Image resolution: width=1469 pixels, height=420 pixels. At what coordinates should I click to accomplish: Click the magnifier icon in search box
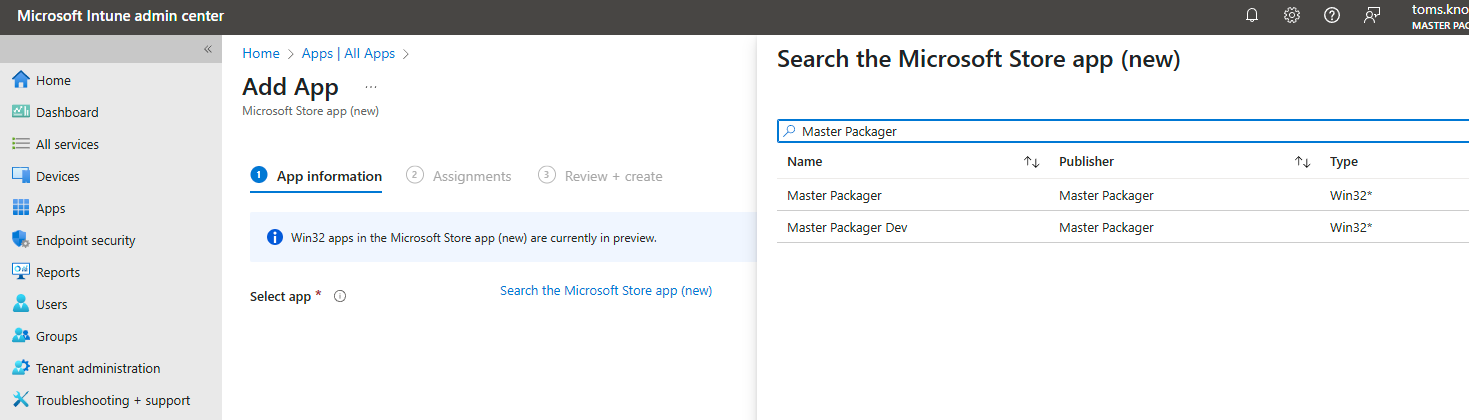pos(789,131)
